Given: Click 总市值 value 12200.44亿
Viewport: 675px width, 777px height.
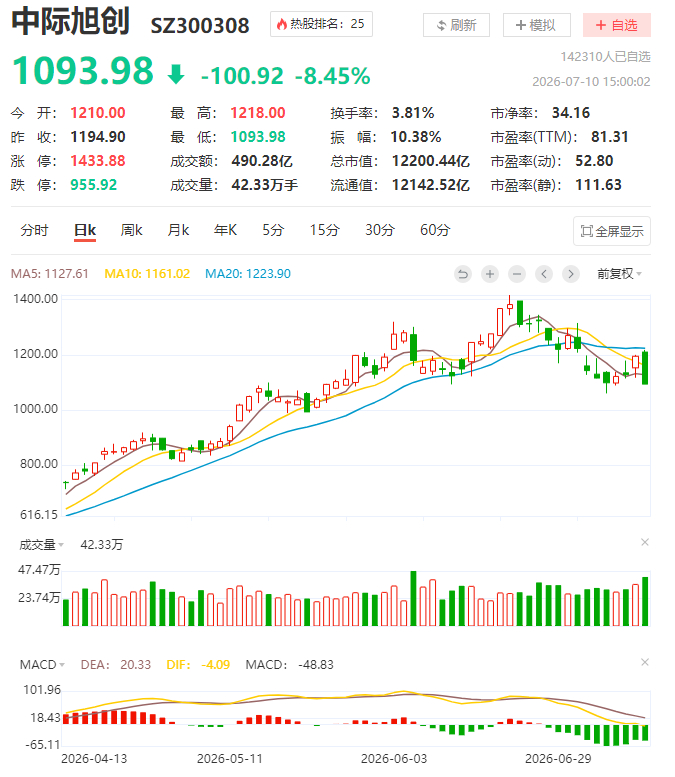Looking at the screenshot, I should (x=431, y=161).
